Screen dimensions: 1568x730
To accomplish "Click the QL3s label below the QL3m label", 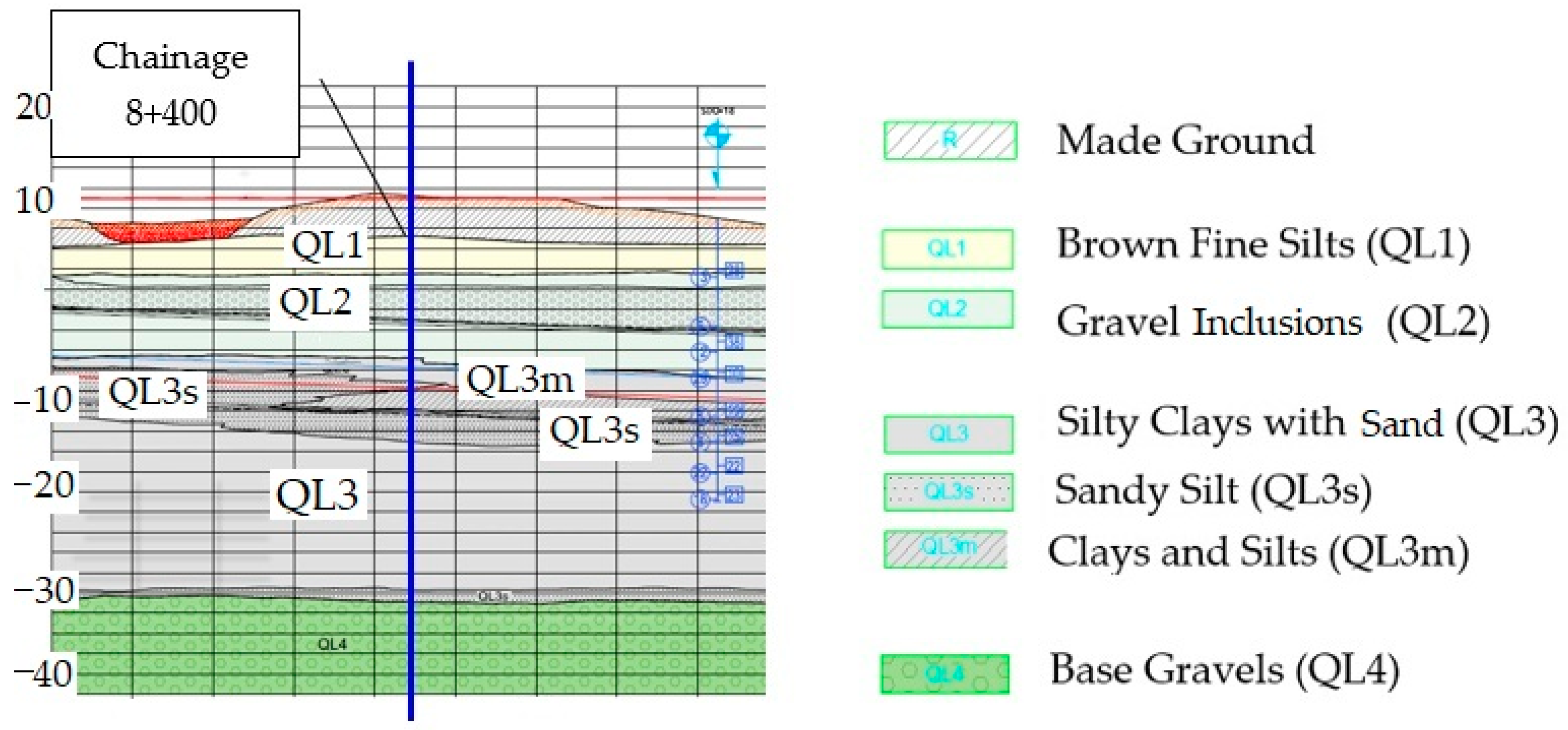I will [594, 431].
